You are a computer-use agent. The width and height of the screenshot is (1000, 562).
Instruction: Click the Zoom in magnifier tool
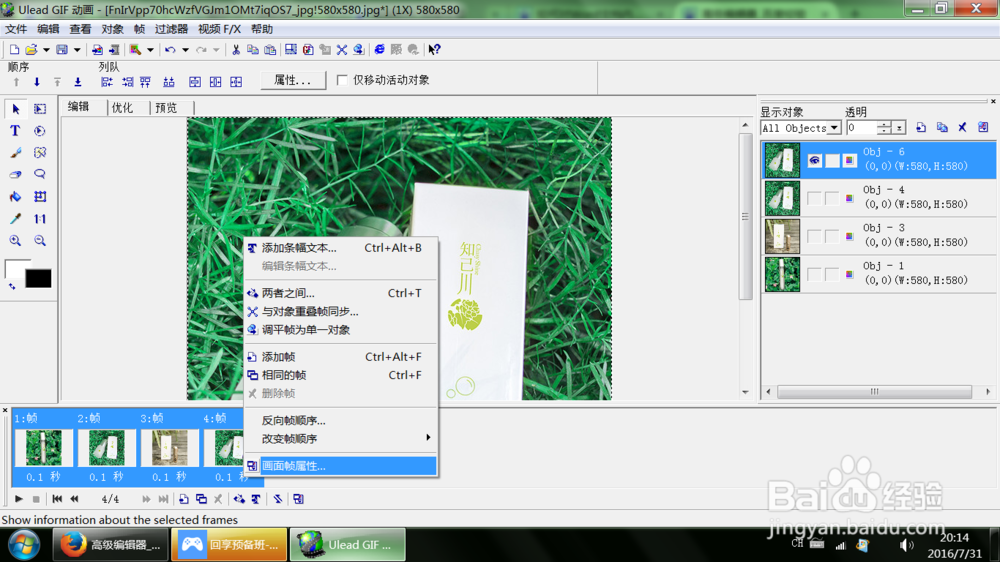coord(15,240)
